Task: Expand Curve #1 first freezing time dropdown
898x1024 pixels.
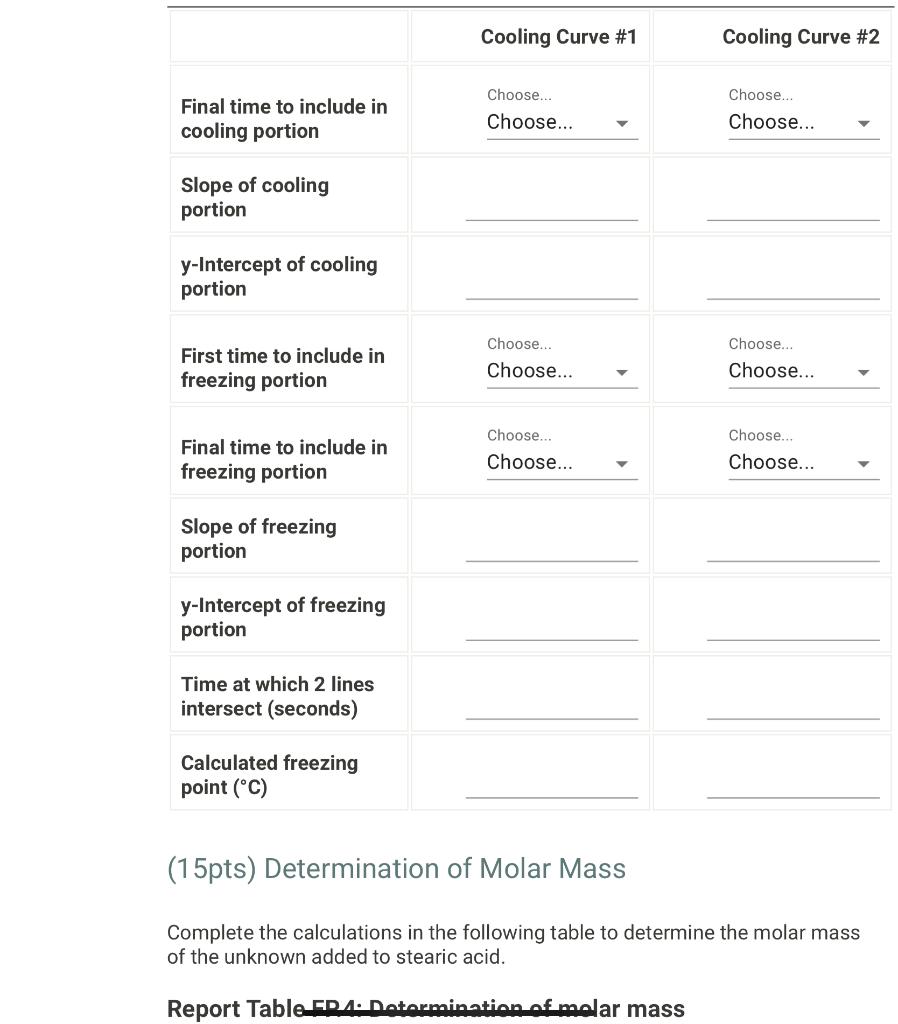Action: [562, 371]
